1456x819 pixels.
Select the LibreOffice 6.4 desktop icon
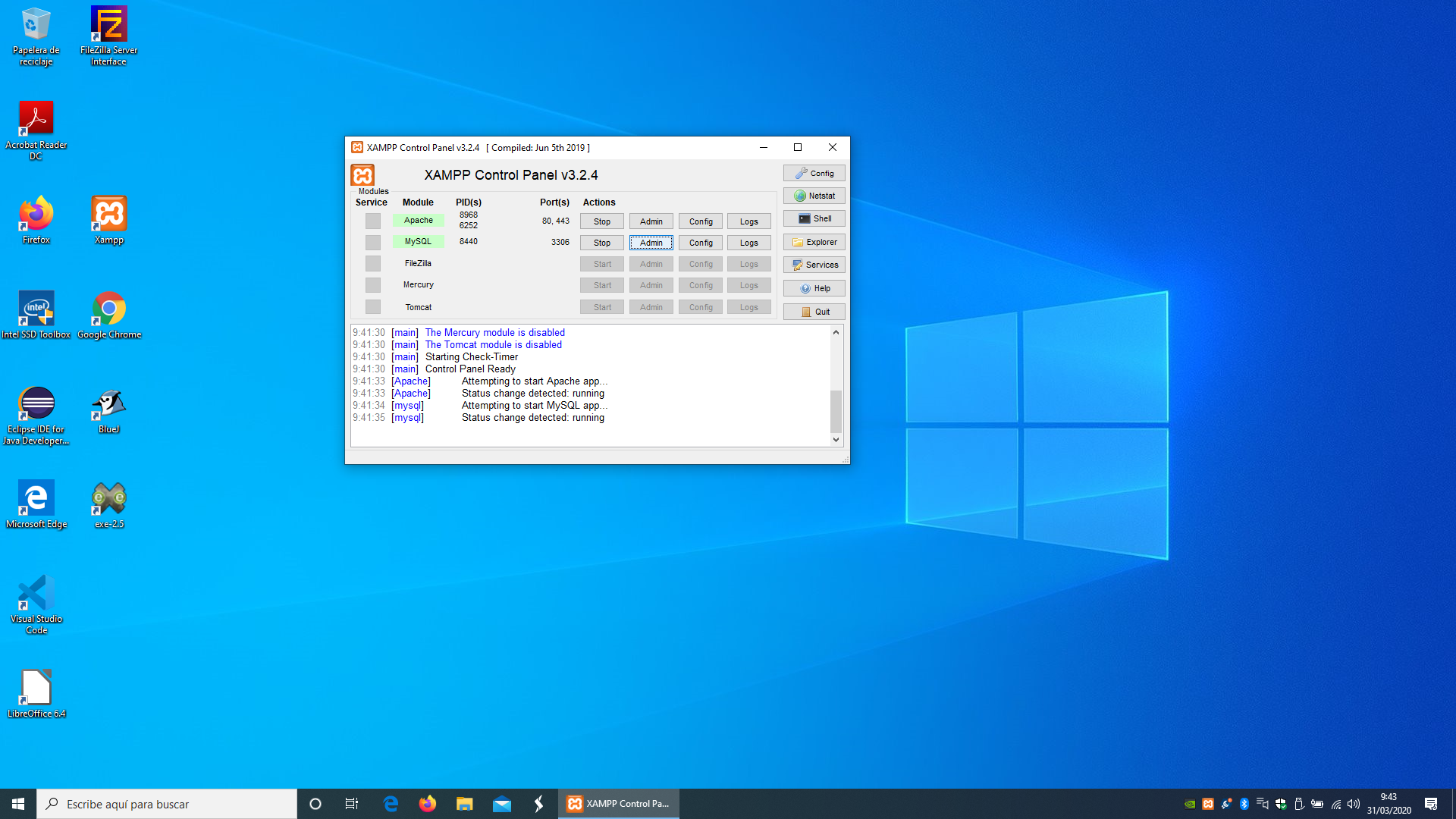tap(36, 694)
